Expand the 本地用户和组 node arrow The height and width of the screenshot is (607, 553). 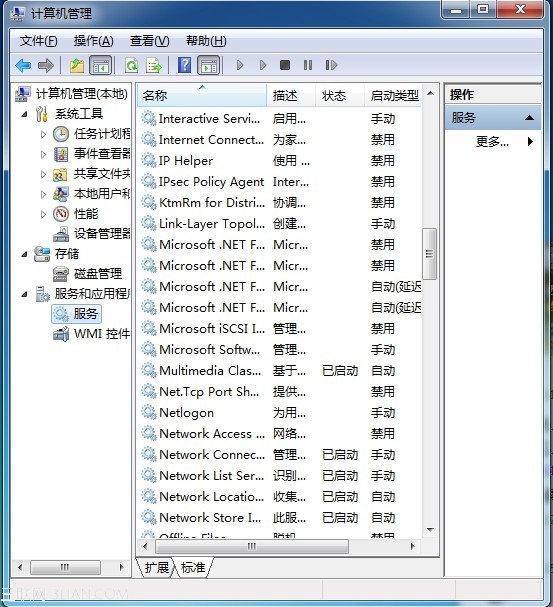click(43, 194)
